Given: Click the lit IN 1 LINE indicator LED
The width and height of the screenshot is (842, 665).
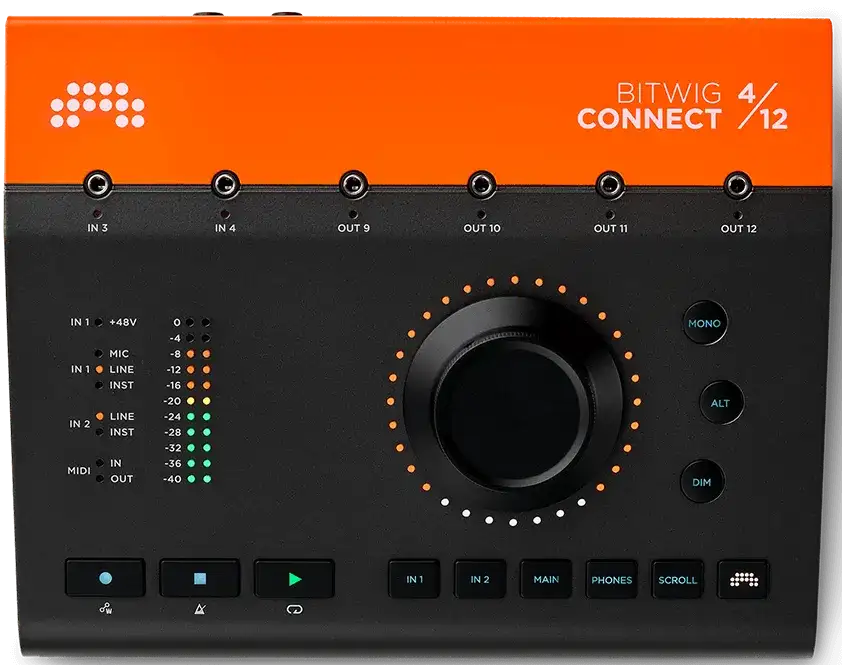Looking at the screenshot, I should coord(99,370).
